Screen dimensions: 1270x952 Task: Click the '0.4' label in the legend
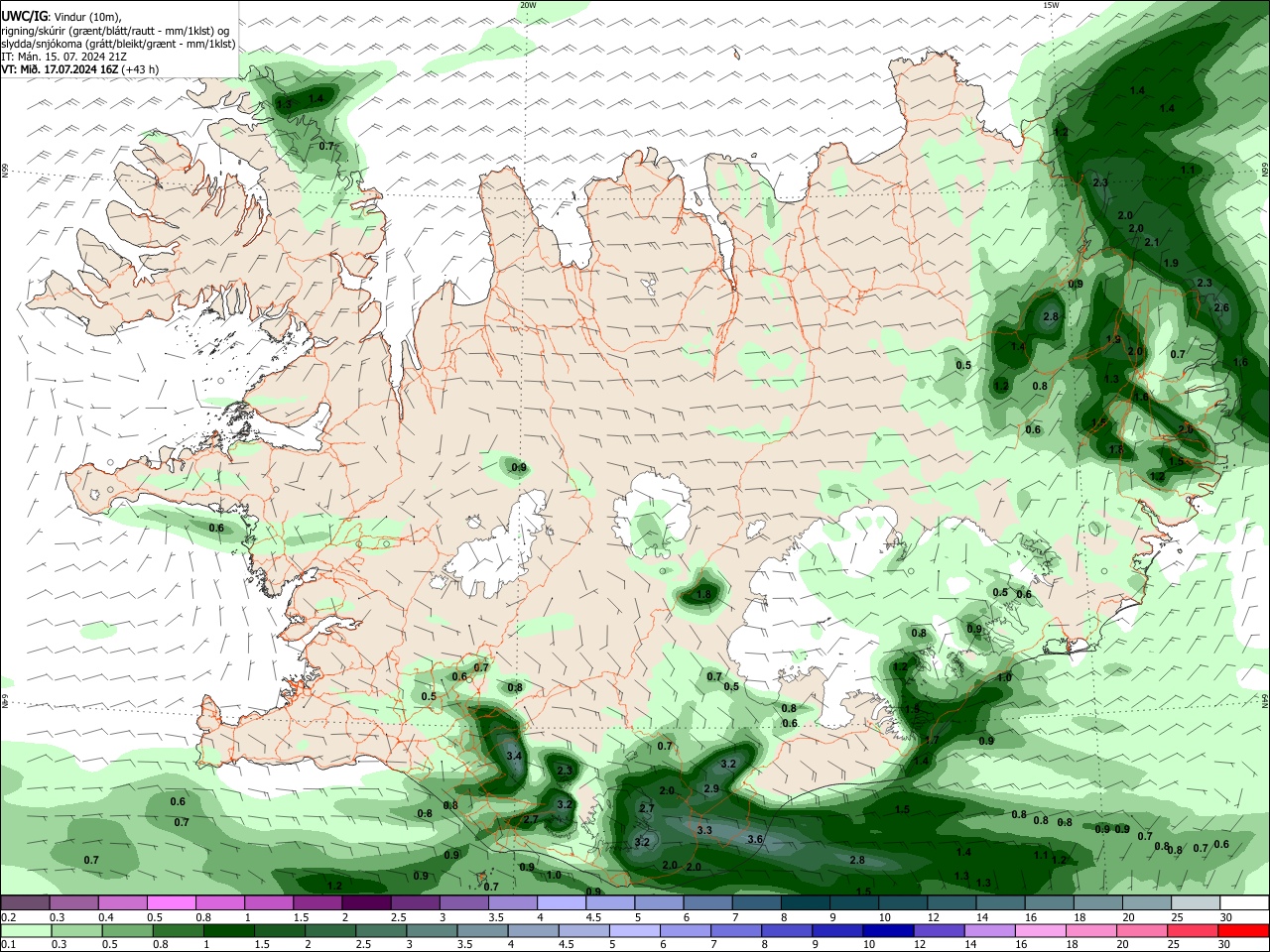(106, 917)
